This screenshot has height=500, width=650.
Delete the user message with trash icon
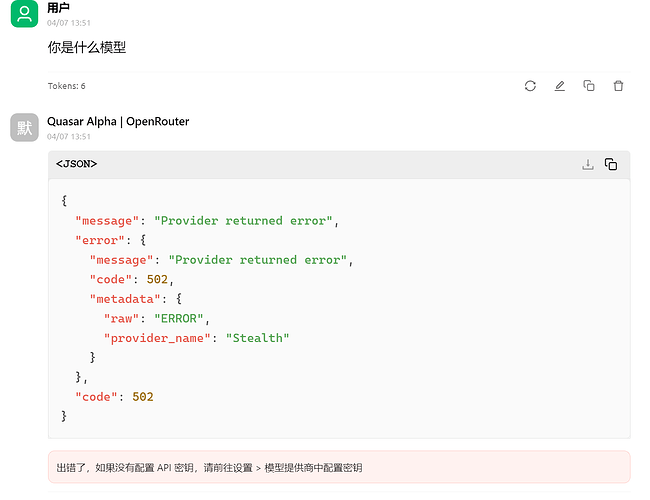(618, 86)
